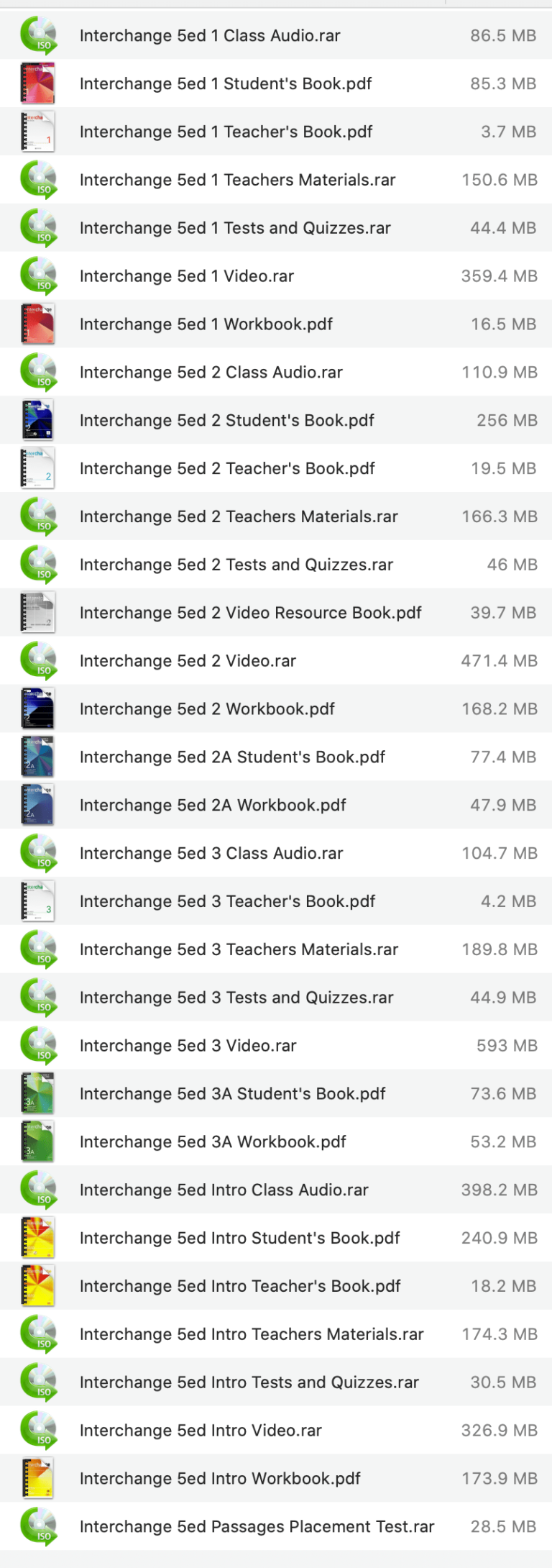Screen dimensions: 552x1568
Task: Open Interchange 5ed 1 Workbook.pdf
Action: pyautogui.click(x=206, y=324)
